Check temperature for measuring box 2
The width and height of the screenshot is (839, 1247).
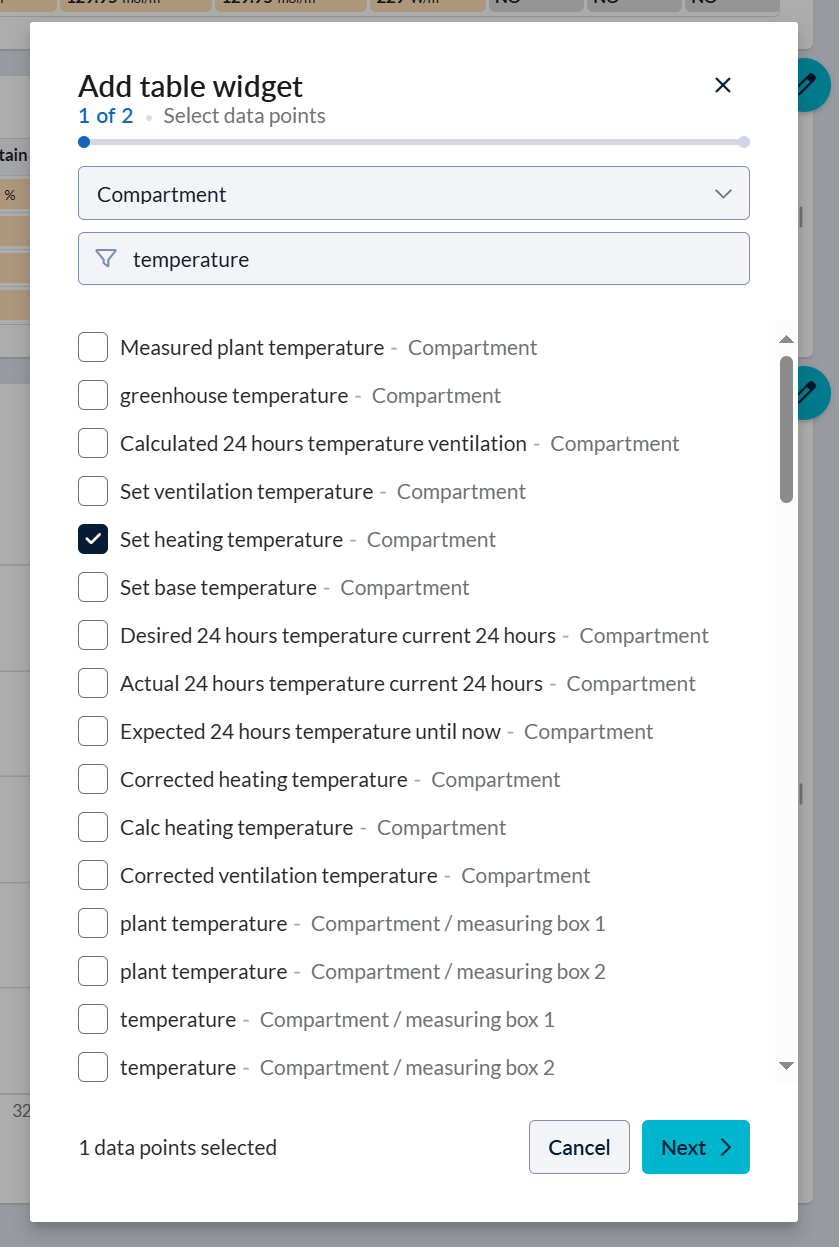(x=92, y=1067)
